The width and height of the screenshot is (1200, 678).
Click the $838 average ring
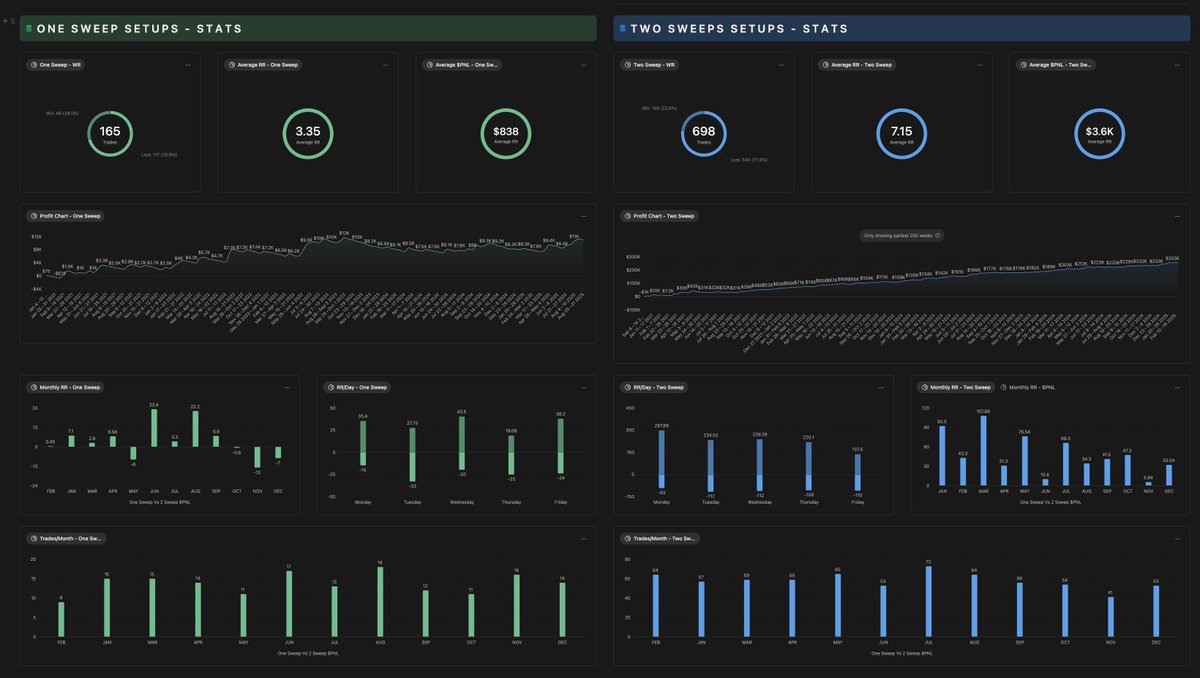[x=506, y=133]
